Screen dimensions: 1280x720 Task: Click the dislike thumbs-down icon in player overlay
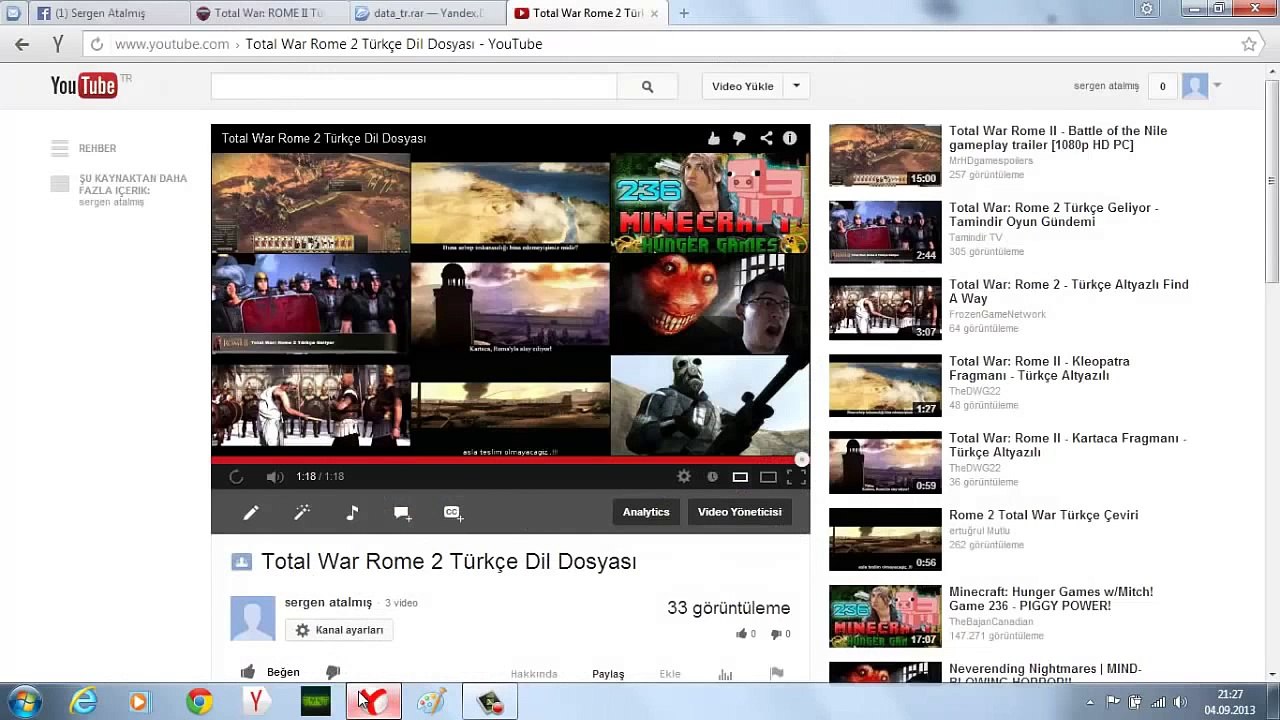pos(739,139)
